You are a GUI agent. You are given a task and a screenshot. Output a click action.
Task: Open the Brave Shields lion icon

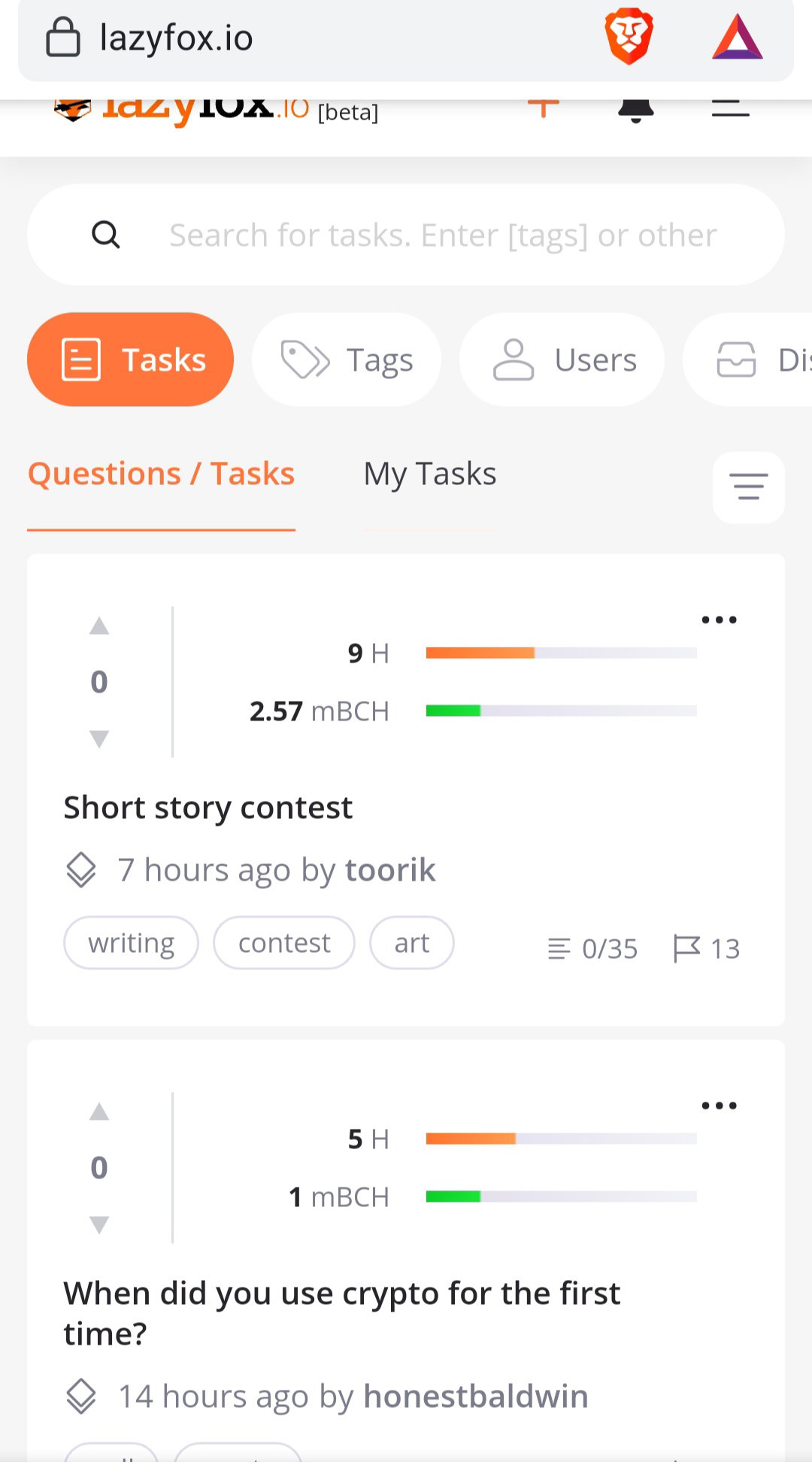coord(629,37)
